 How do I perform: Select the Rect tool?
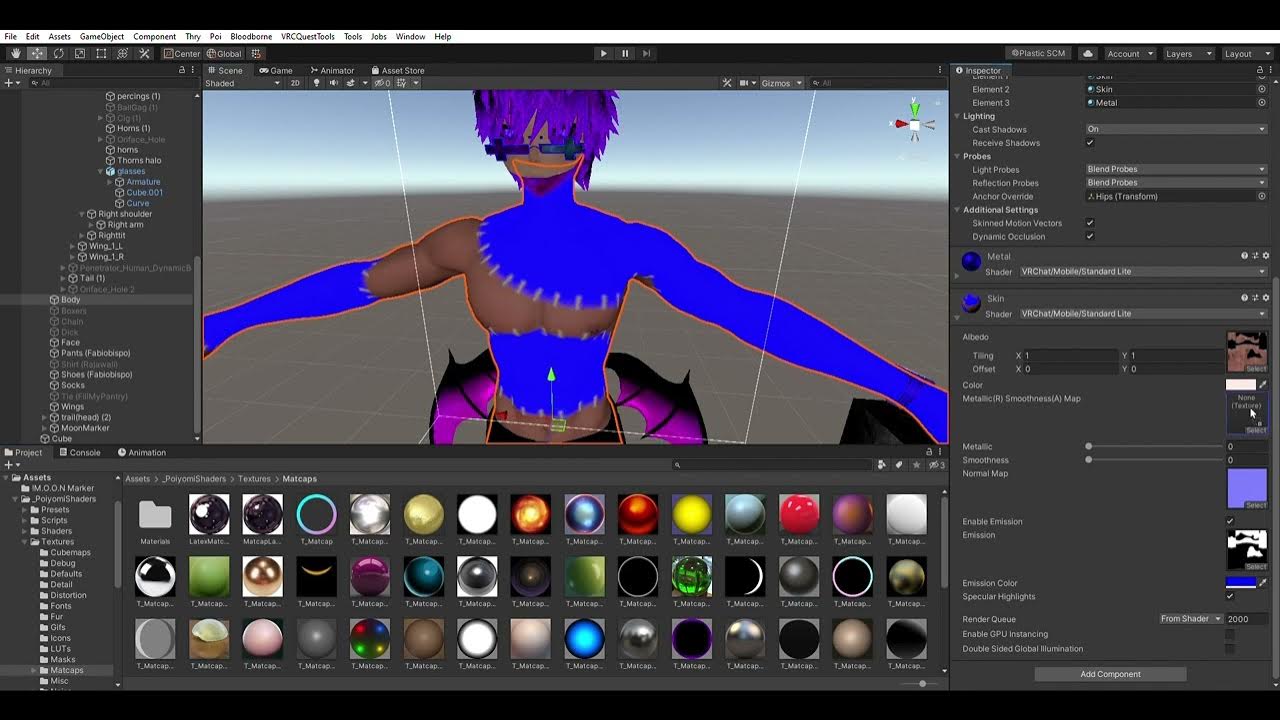(x=101, y=53)
